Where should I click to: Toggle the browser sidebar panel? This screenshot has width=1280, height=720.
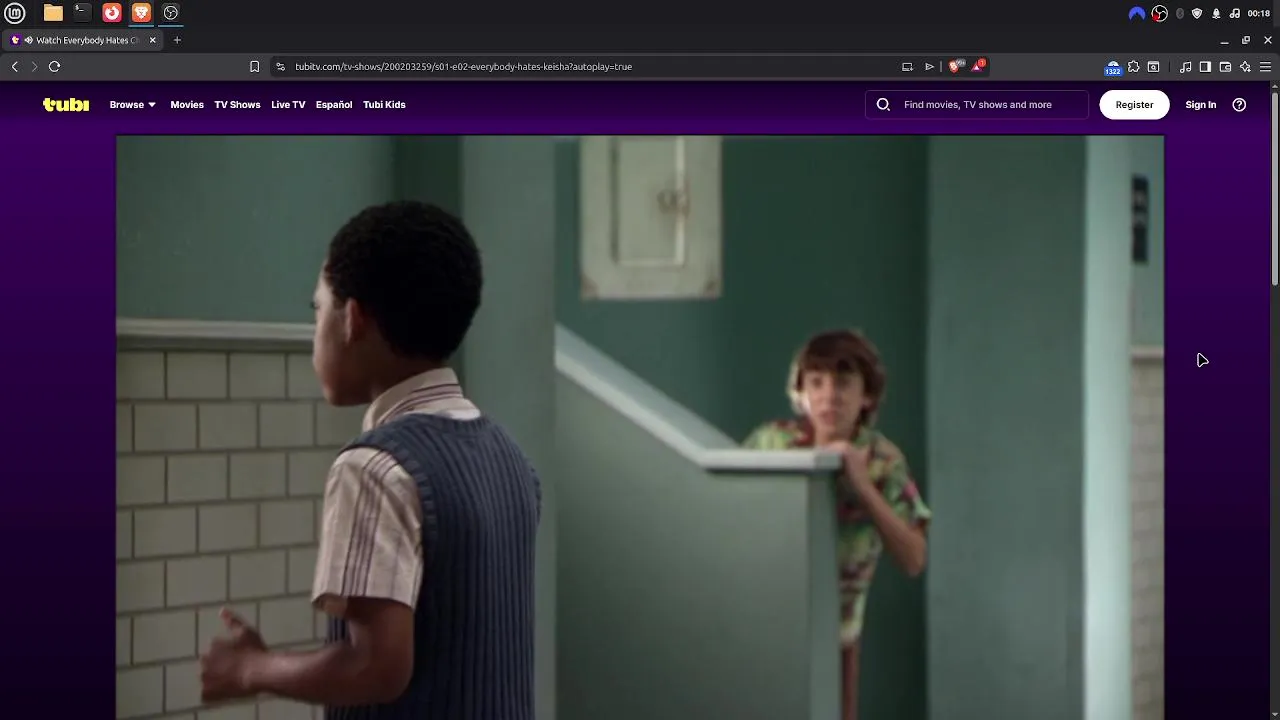pyautogui.click(x=1205, y=67)
